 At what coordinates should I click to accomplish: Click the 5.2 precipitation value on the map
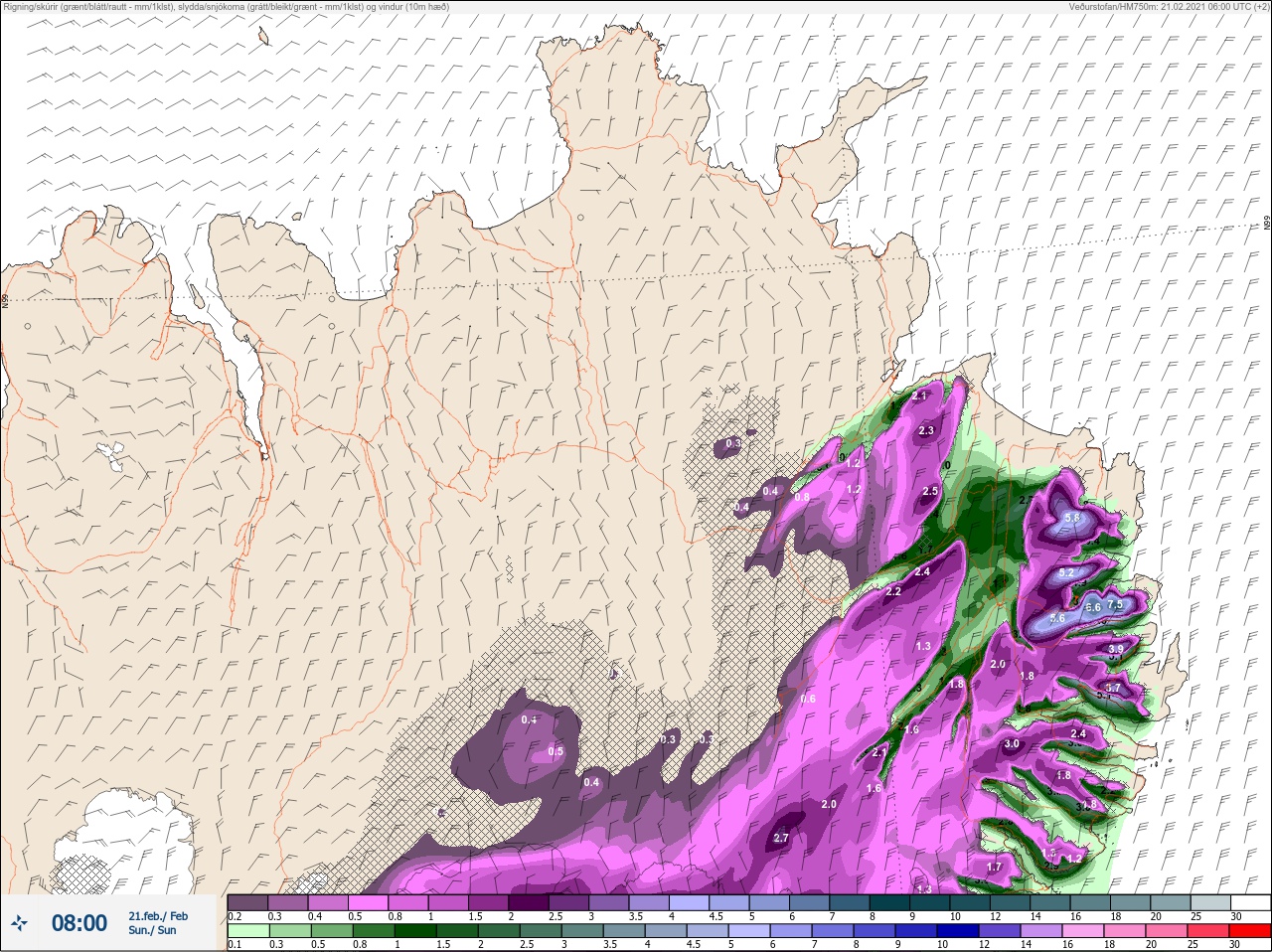pos(1066,573)
